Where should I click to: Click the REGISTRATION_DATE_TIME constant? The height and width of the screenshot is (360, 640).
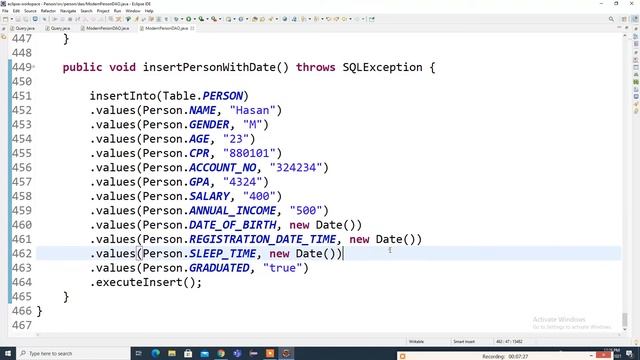click(262, 240)
